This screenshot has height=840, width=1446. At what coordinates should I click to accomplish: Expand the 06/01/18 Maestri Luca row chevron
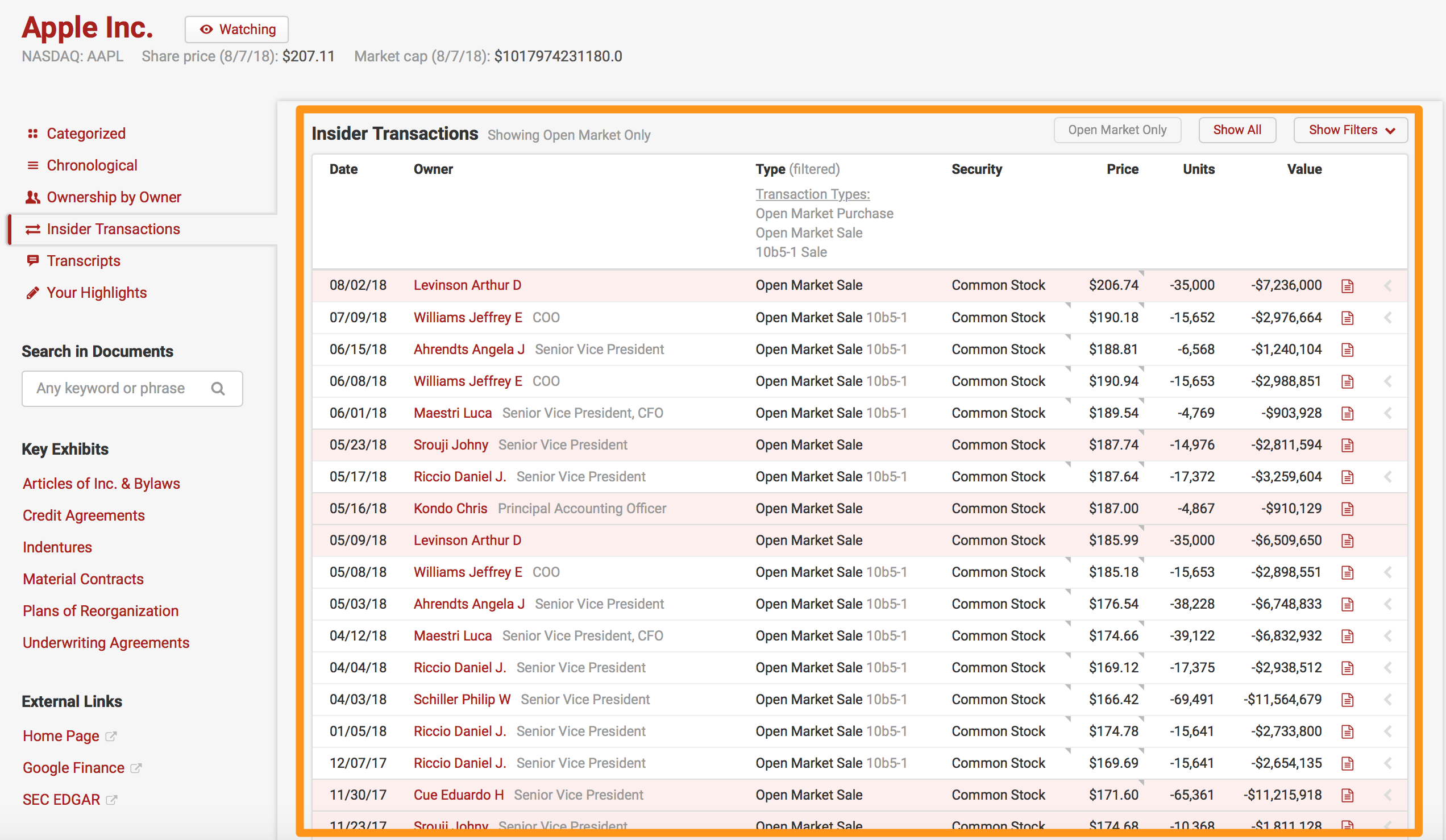[1387, 413]
